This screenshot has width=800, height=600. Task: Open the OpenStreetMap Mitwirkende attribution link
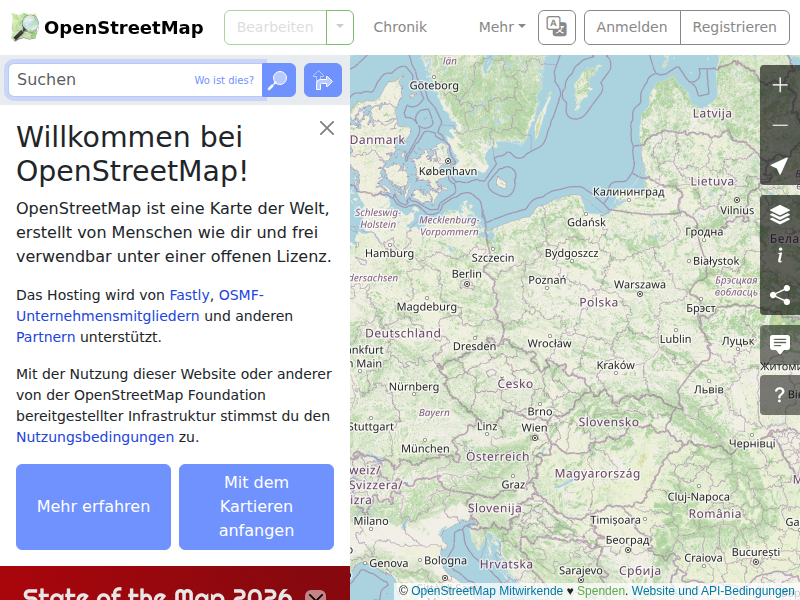pos(487,591)
